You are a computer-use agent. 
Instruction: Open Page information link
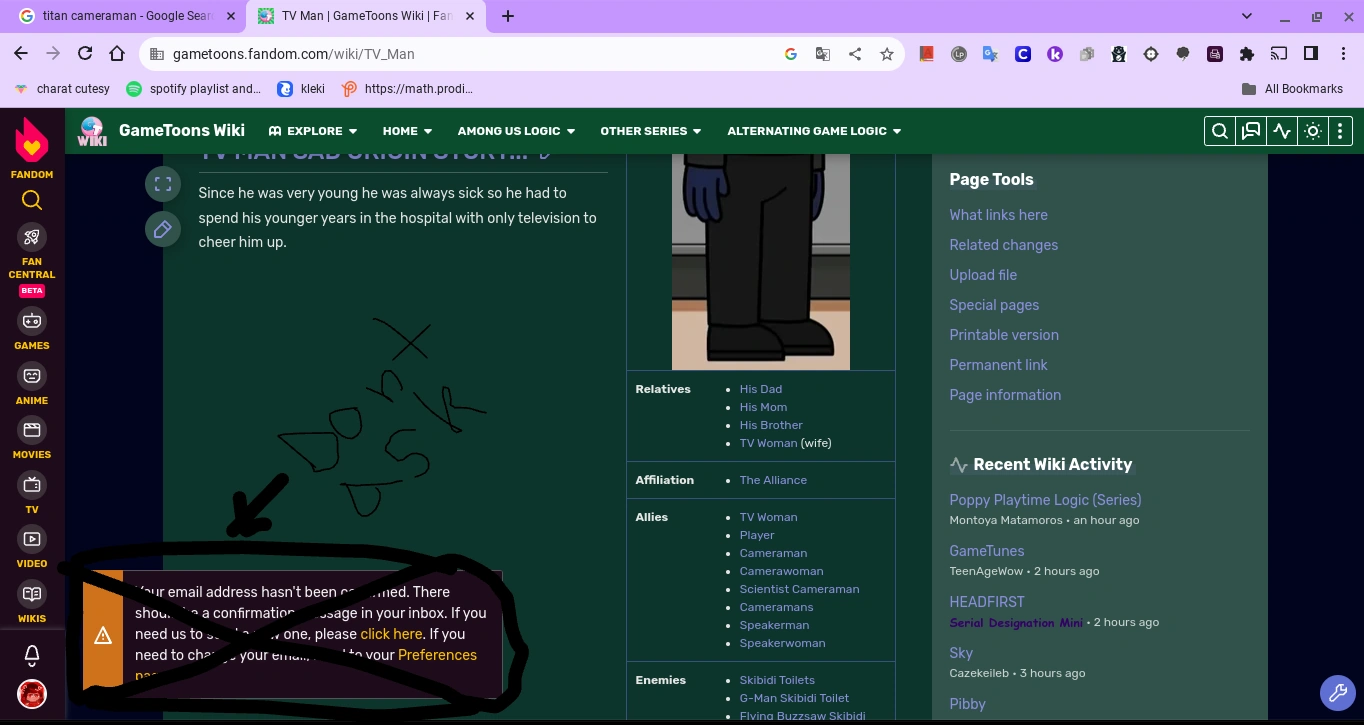coord(1005,395)
